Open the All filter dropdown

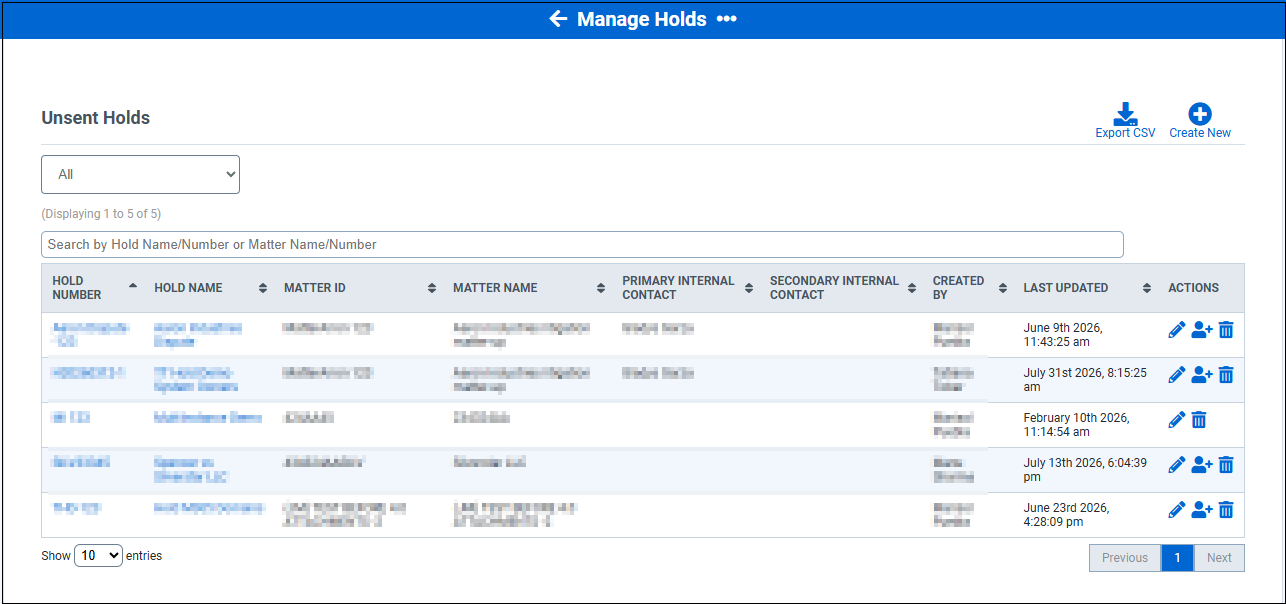point(140,174)
